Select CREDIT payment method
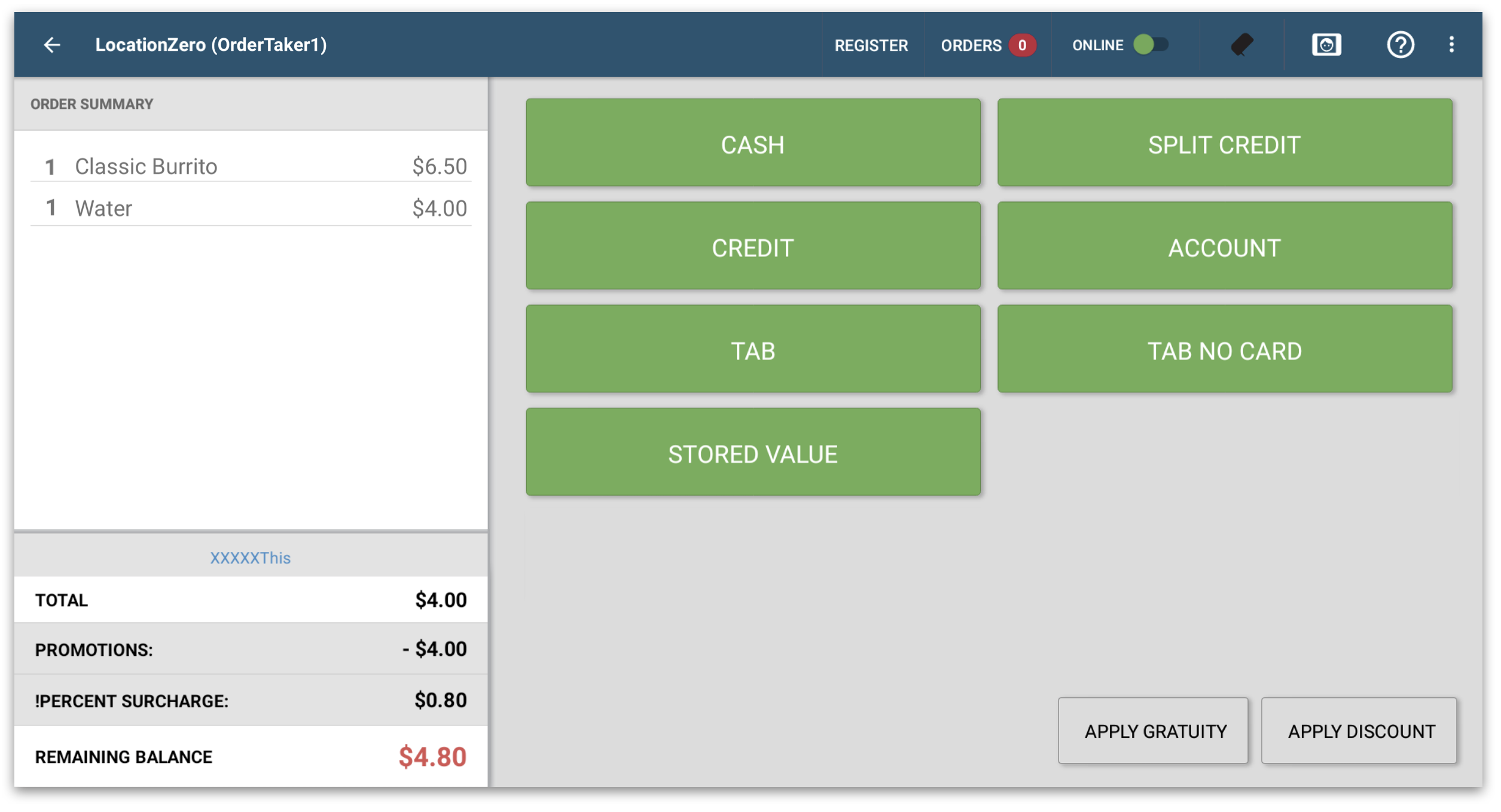This screenshot has width=1501, height=812. point(752,246)
